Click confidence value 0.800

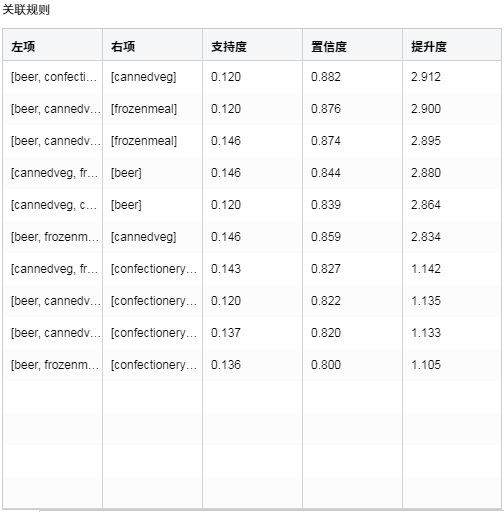[326, 365]
